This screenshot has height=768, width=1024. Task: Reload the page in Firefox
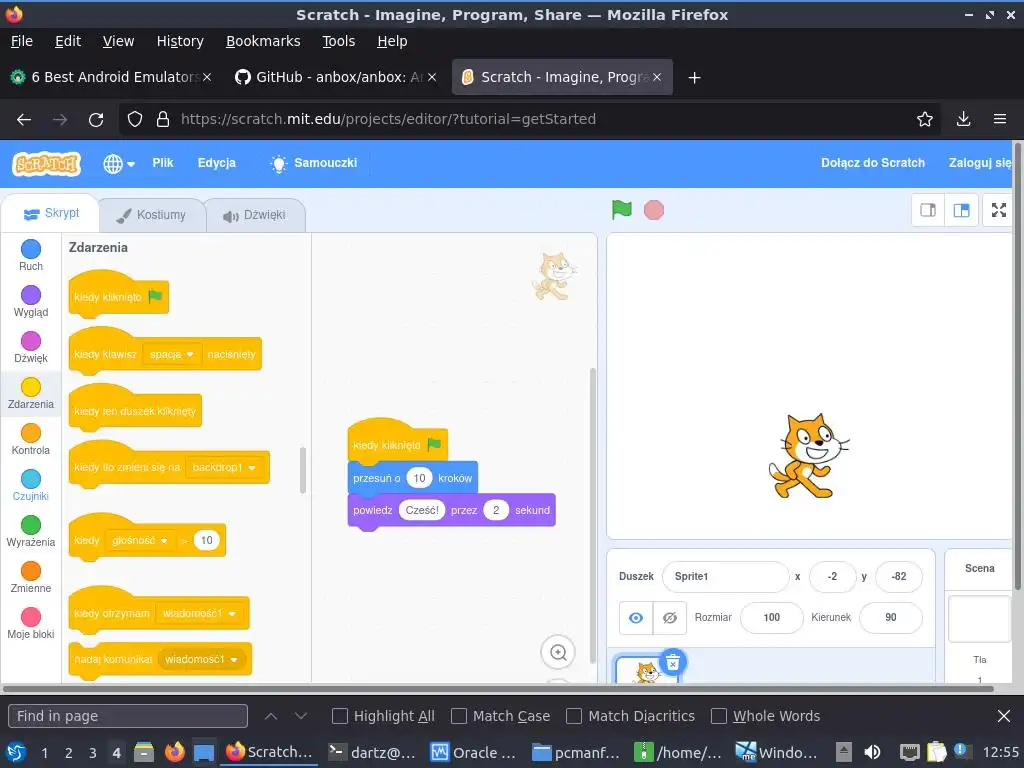click(x=96, y=120)
